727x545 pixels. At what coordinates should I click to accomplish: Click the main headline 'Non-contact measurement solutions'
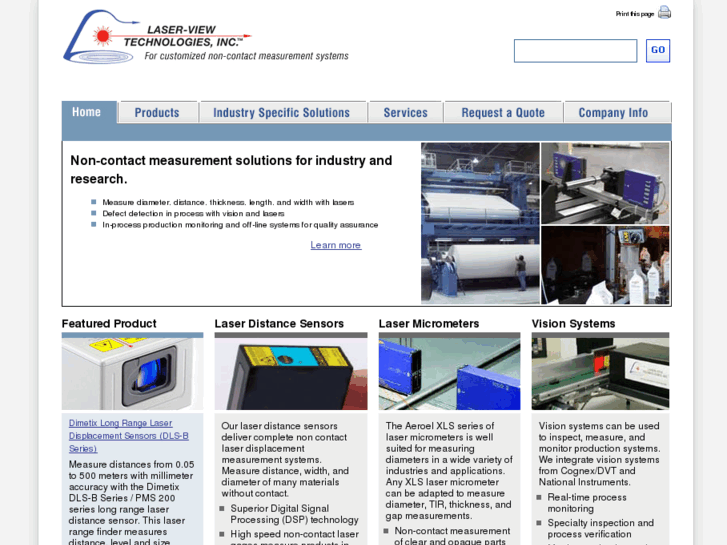[x=231, y=170]
